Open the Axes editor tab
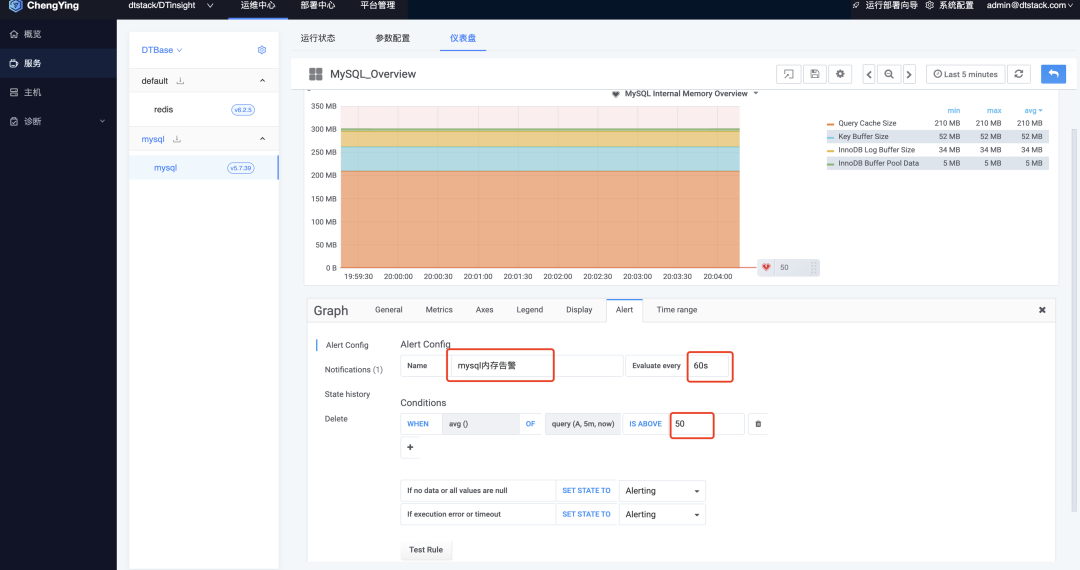Image resolution: width=1080 pixels, height=570 pixels. tap(484, 310)
